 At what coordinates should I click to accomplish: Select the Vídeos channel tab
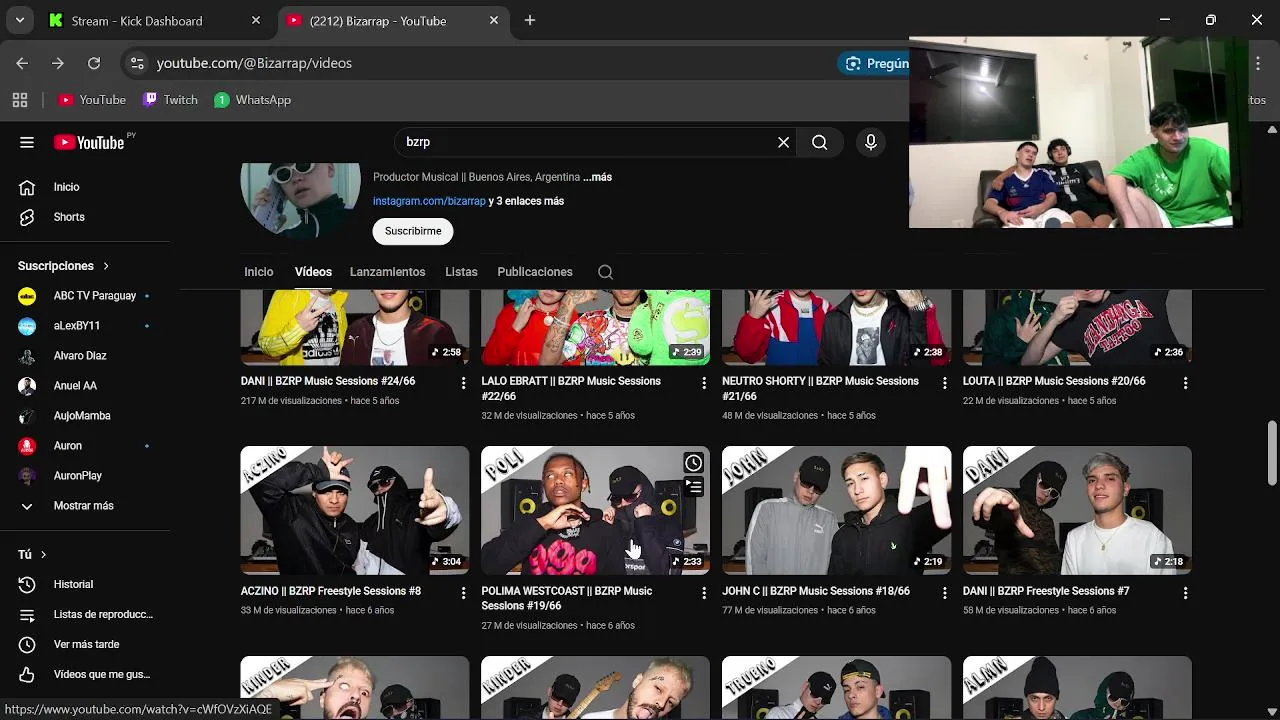tap(313, 272)
